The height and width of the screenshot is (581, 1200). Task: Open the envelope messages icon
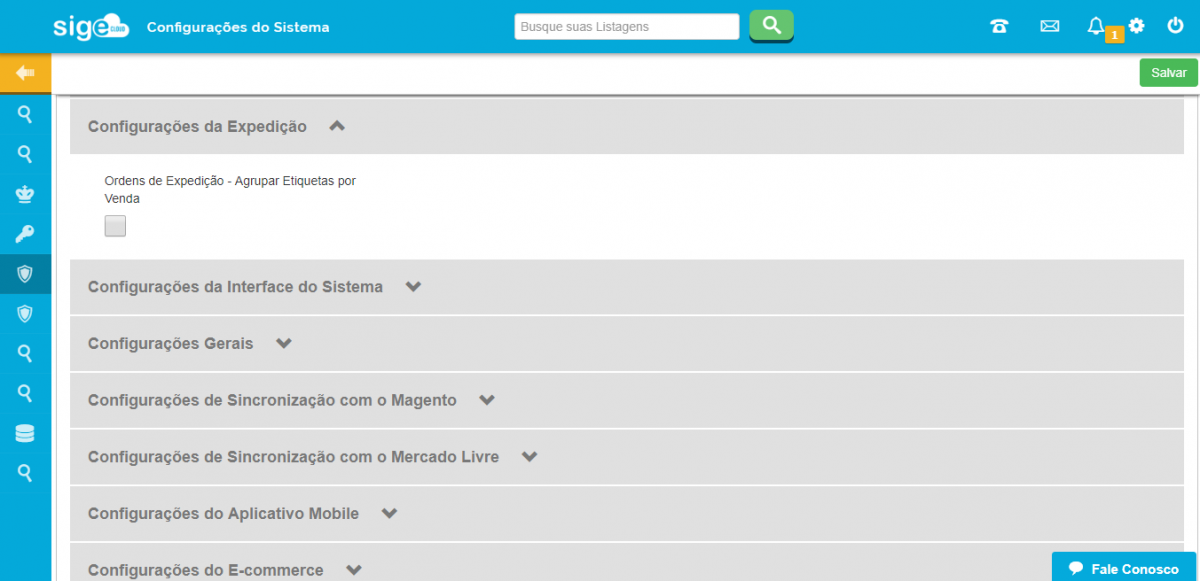click(1049, 26)
